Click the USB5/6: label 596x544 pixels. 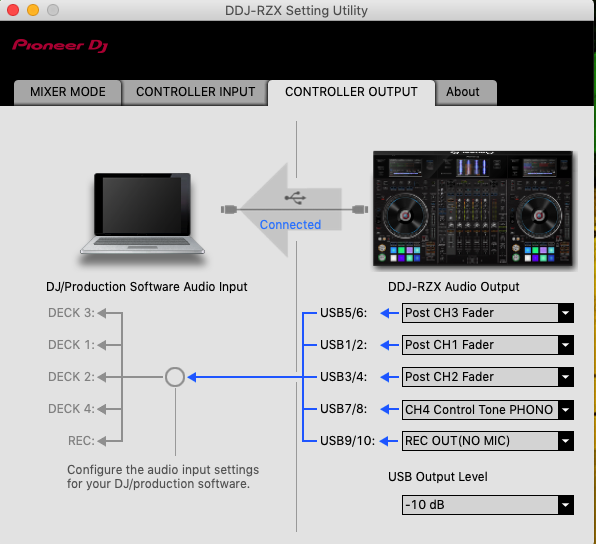344,313
